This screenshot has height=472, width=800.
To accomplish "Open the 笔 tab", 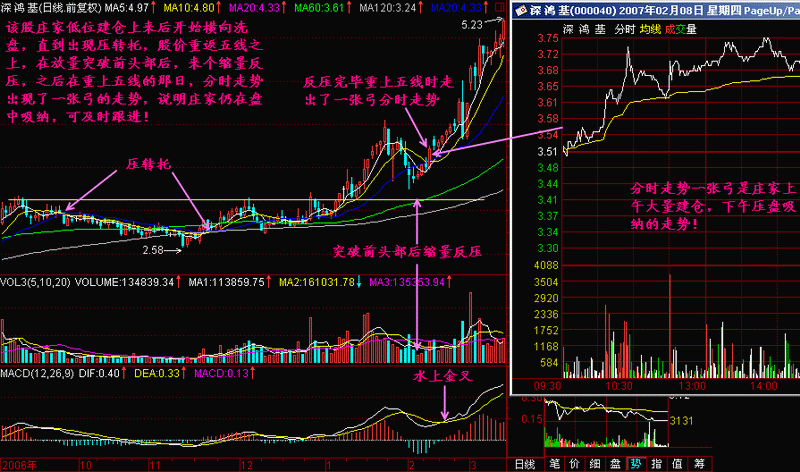I will [x=555, y=464].
